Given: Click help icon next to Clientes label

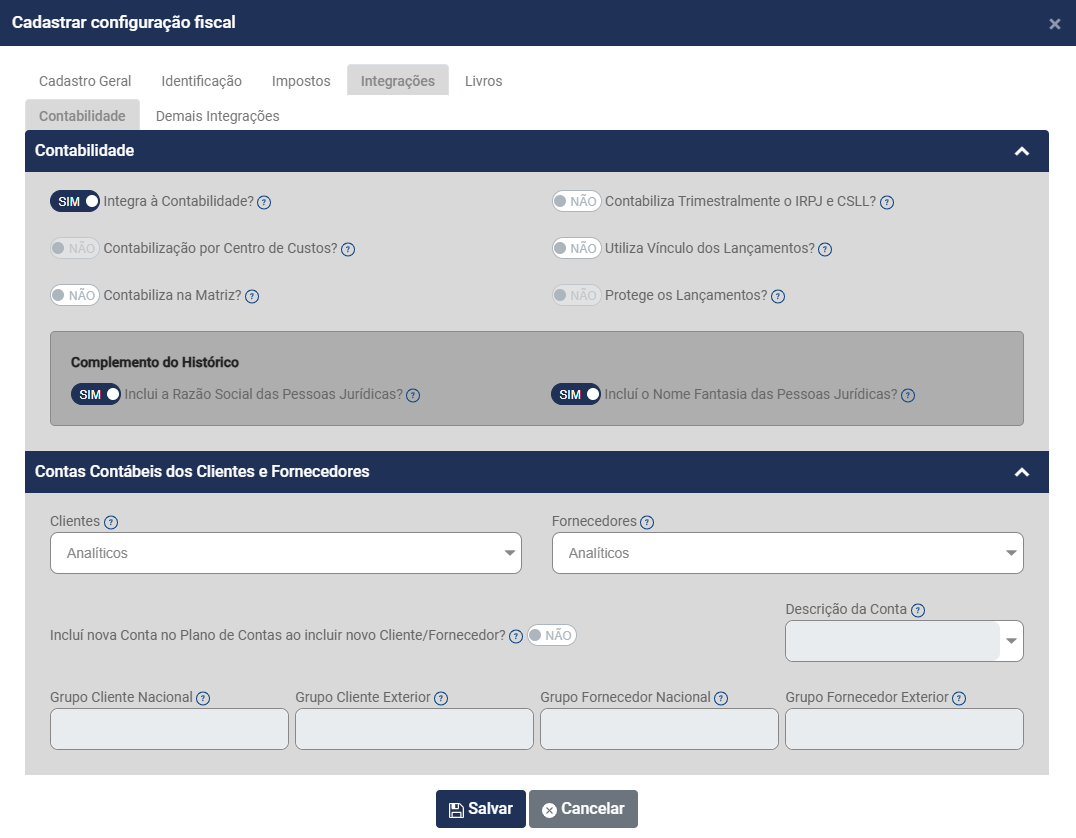Looking at the screenshot, I should pyautogui.click(x=111, y=522).
